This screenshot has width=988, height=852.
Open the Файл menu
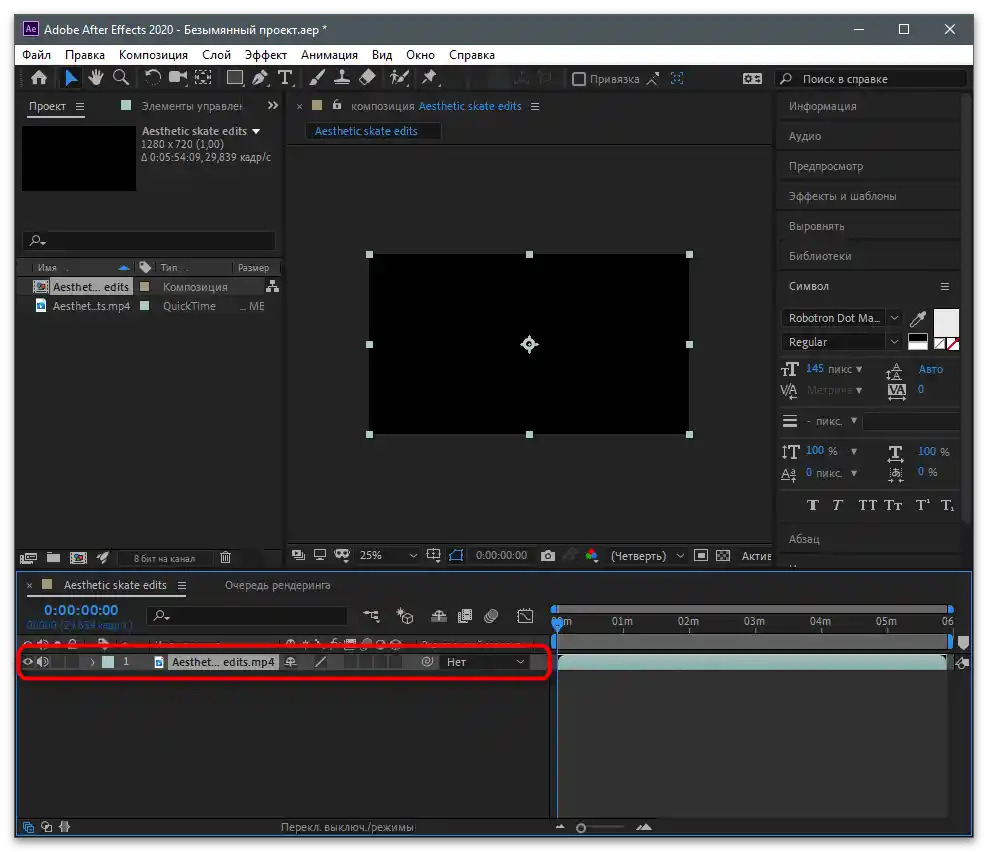tap(37, 55)
